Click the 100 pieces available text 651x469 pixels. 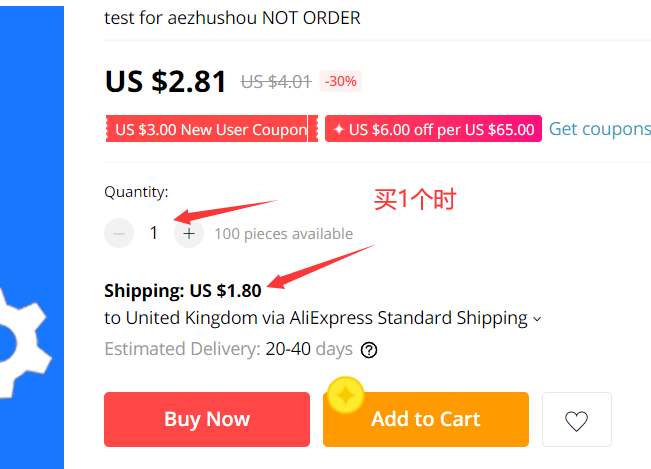tap(283, 234)
